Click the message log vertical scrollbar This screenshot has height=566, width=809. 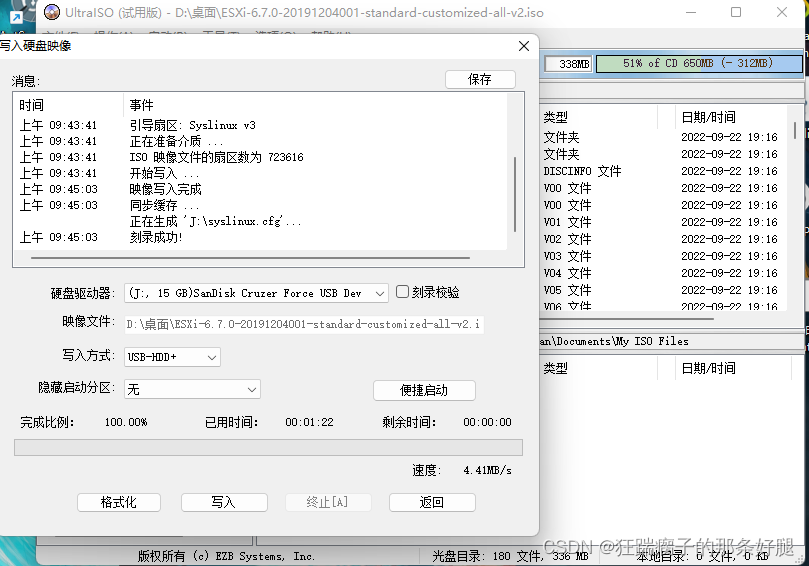pos(515,194)
